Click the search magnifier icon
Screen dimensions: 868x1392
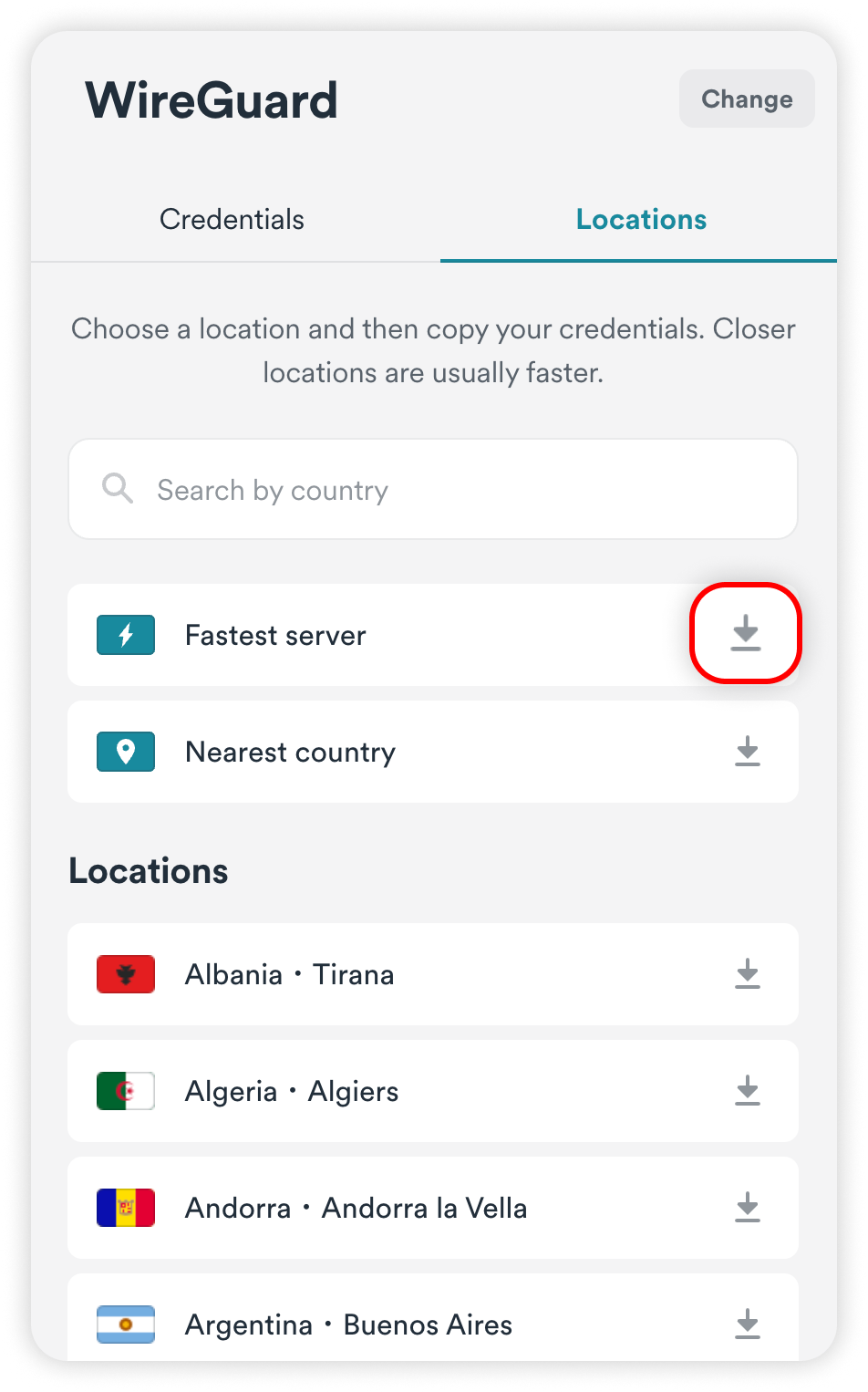(x=118, y=489)
